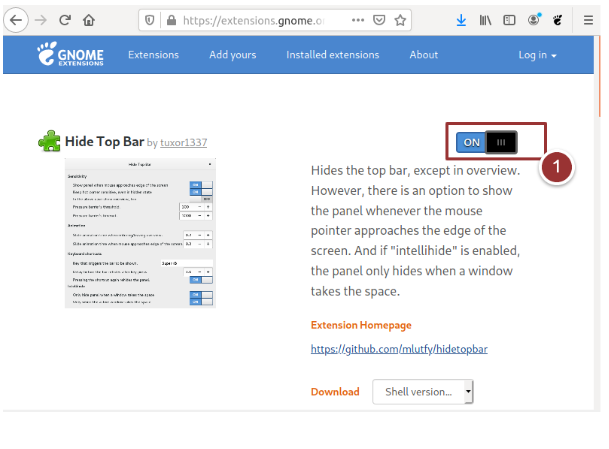Click the URL address field
The image size is (609, 449).
pyautogui.click(x=253, y=20)
